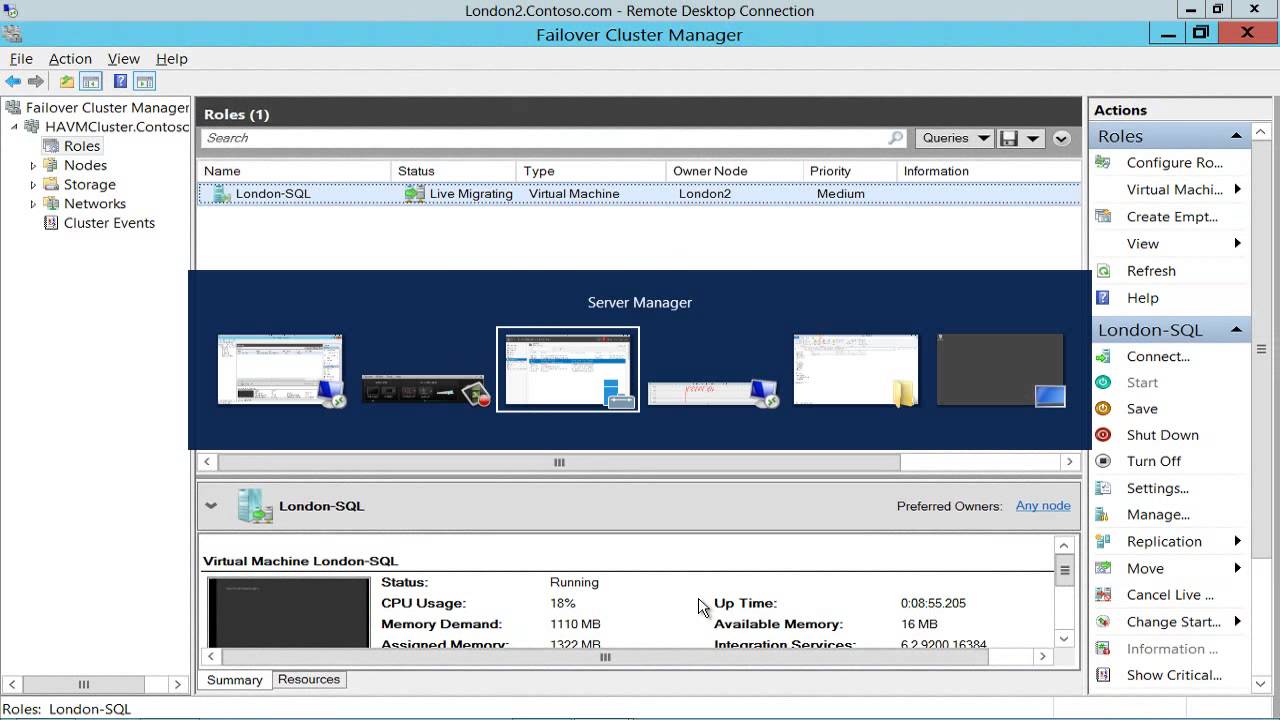
Task: Choose the Server Manager thumbnail in task switcher
Action: 568,369
